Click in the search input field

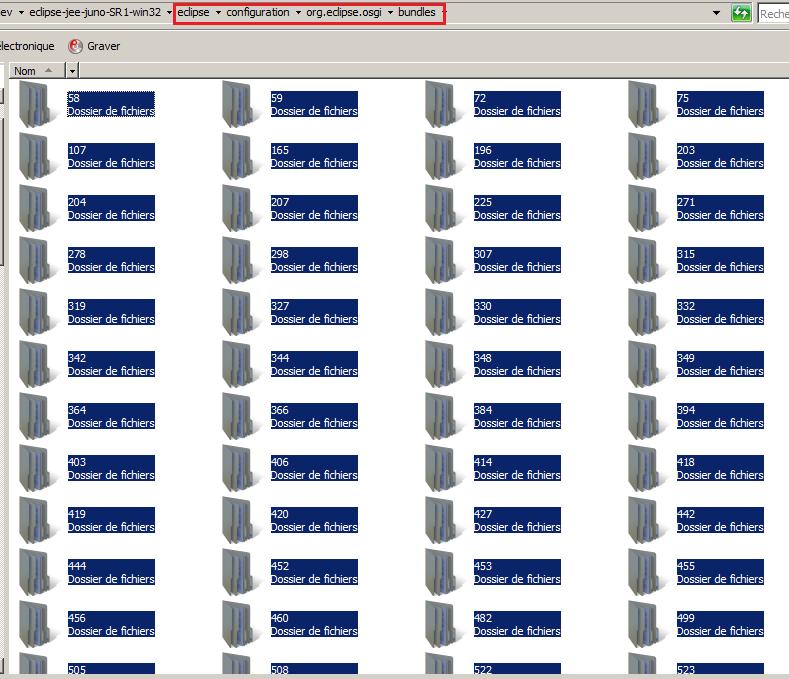click(775, 13)
